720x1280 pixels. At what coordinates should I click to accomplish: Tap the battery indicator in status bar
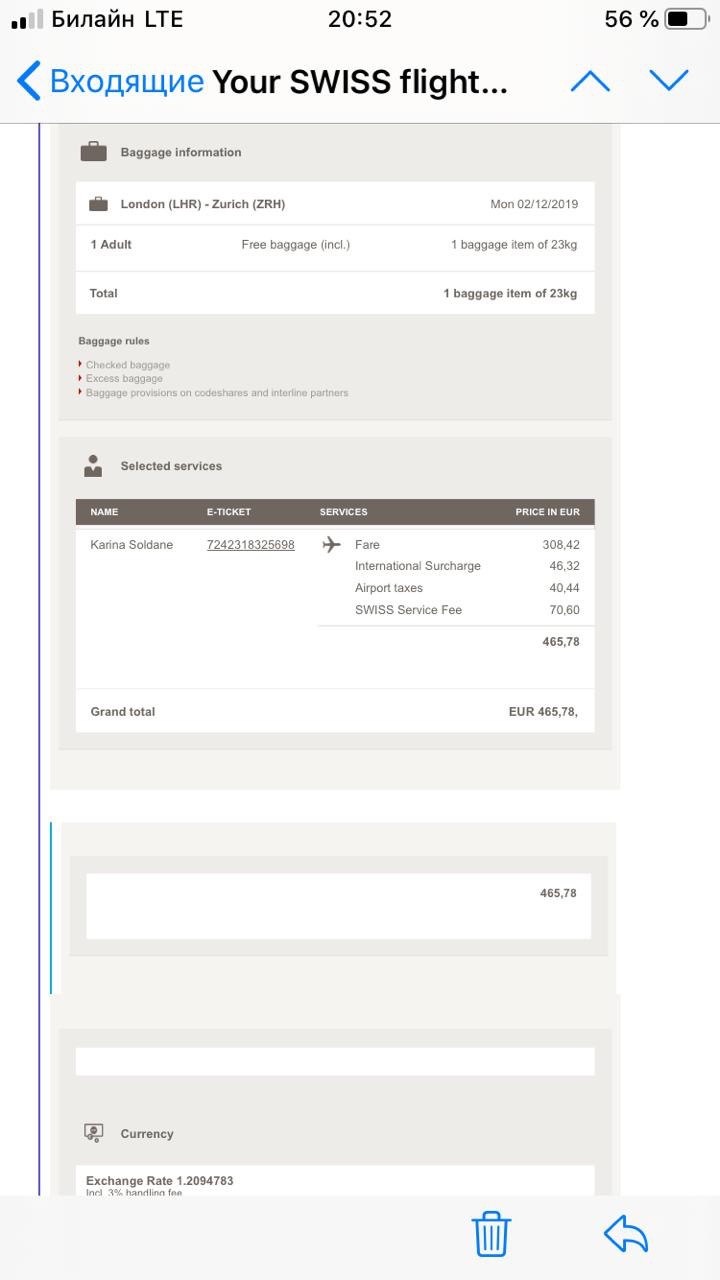pyautogui.click(x=685, y=19)
